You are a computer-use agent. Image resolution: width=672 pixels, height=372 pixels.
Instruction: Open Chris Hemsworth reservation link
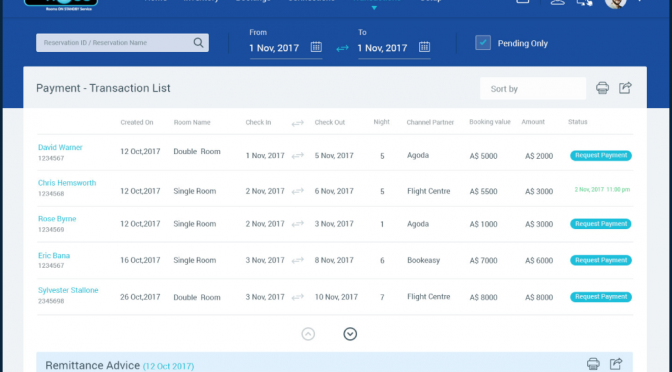[x=67, y=183]
